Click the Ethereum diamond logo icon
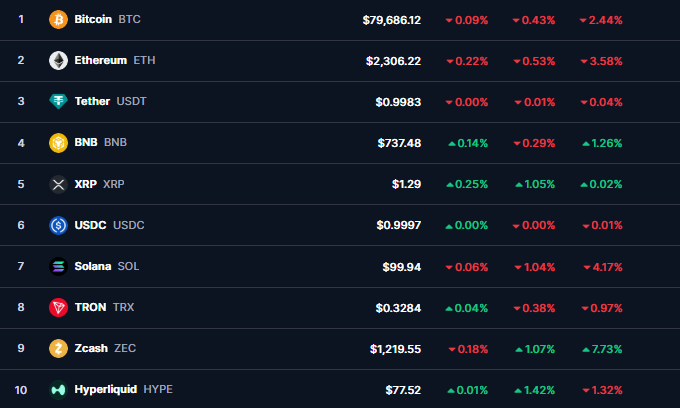This screenshot has height=408, width=680. coord(58,60)
